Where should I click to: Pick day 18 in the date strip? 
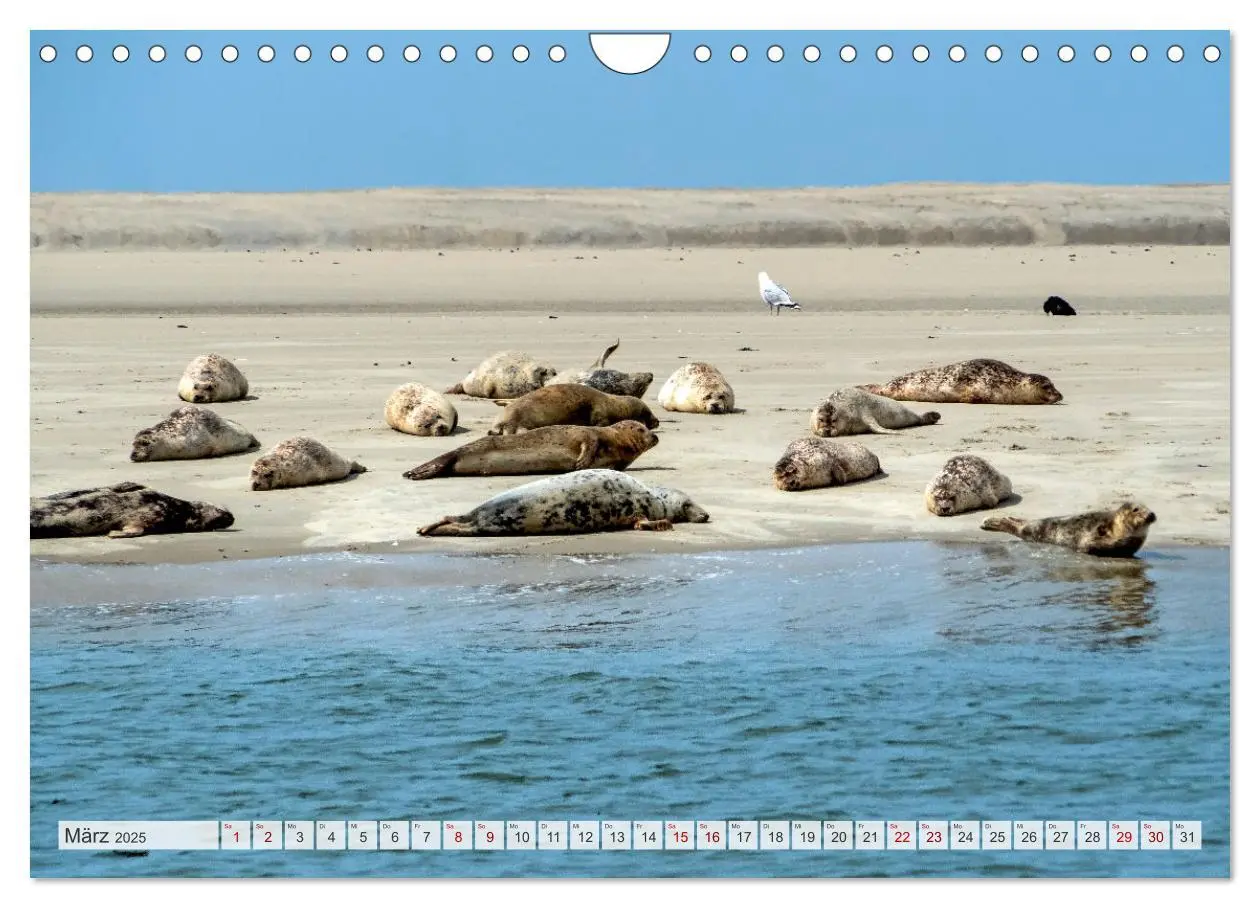(775, 836)
